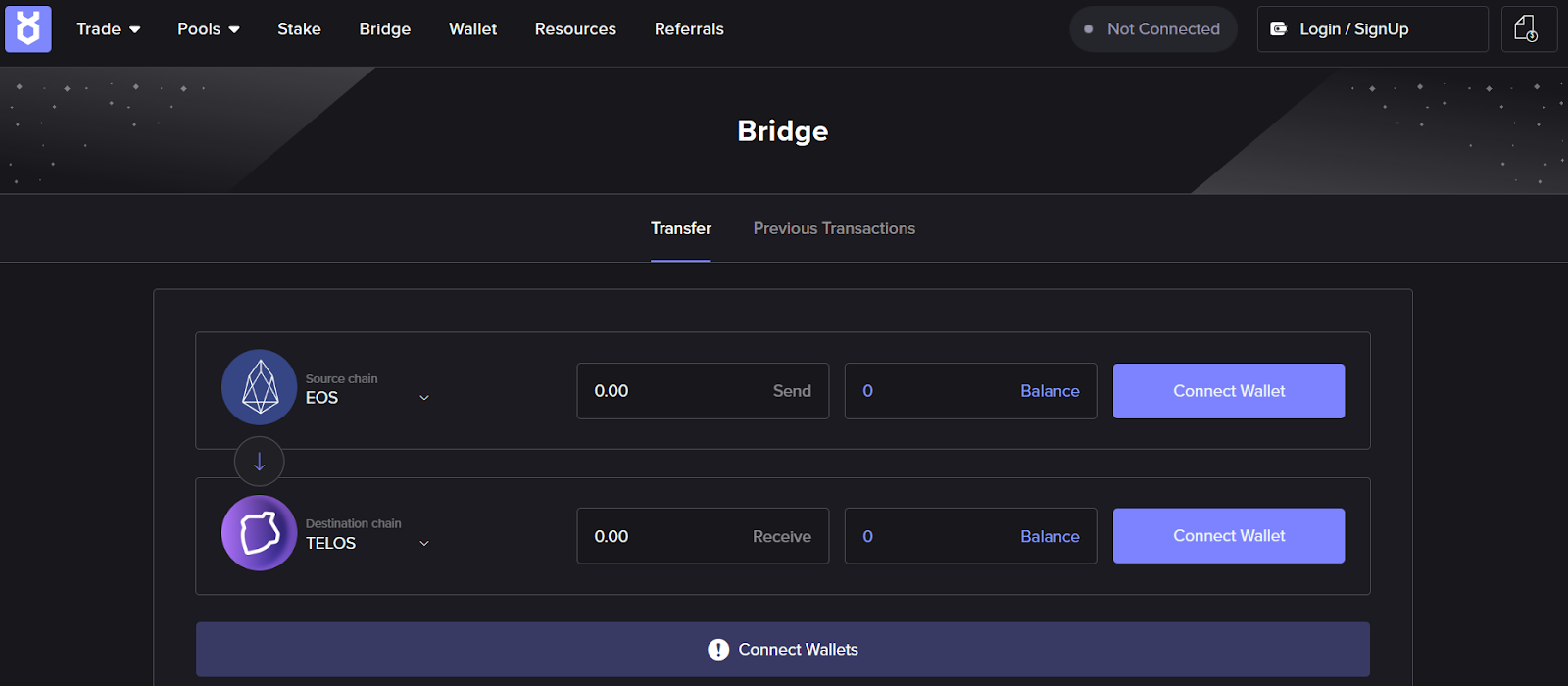Click the source Balance field
The width and height of the screenshot is (1568, 686).
pos(970,391)
